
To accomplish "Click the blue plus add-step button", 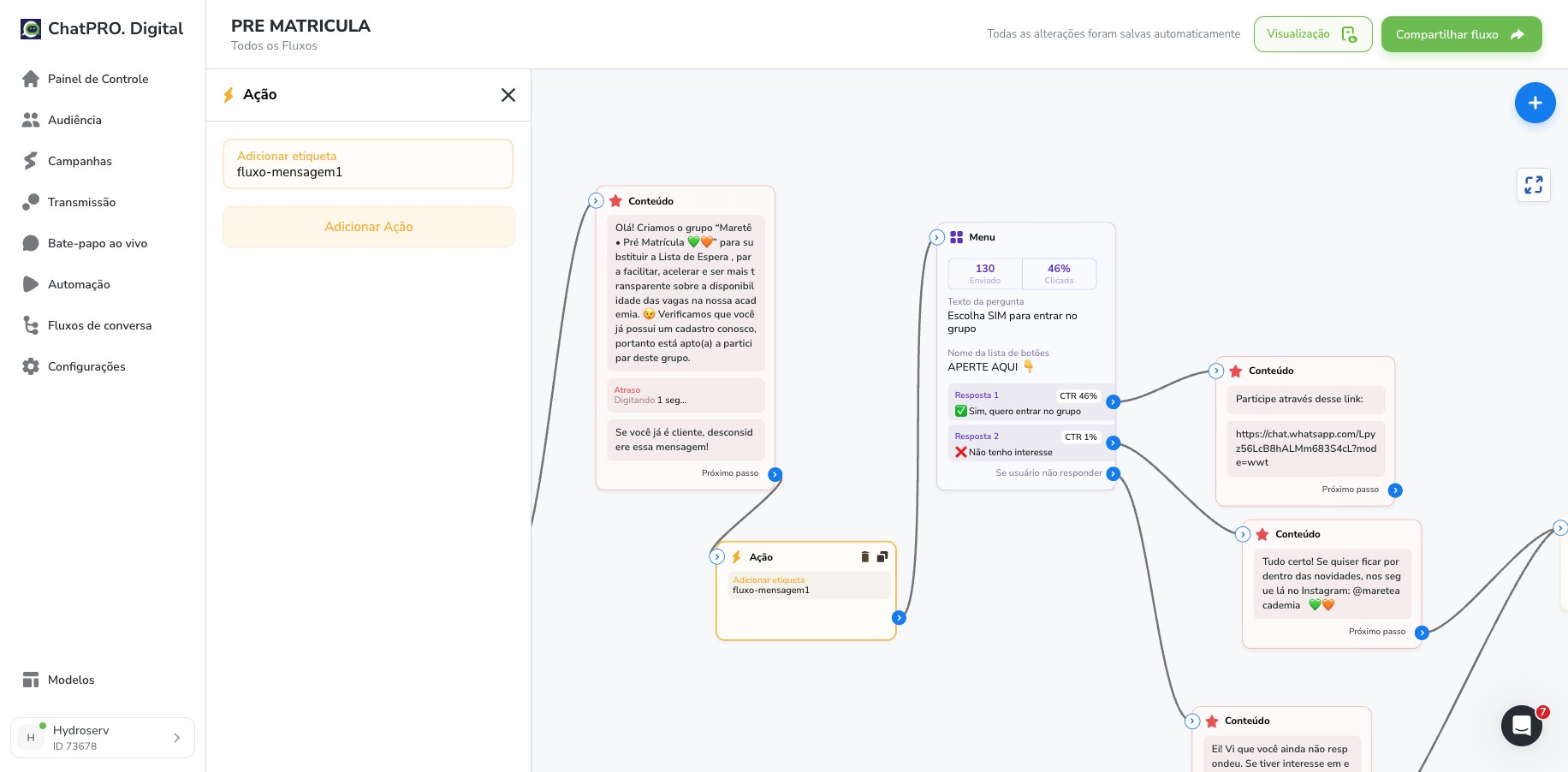I will point(1535,103).
